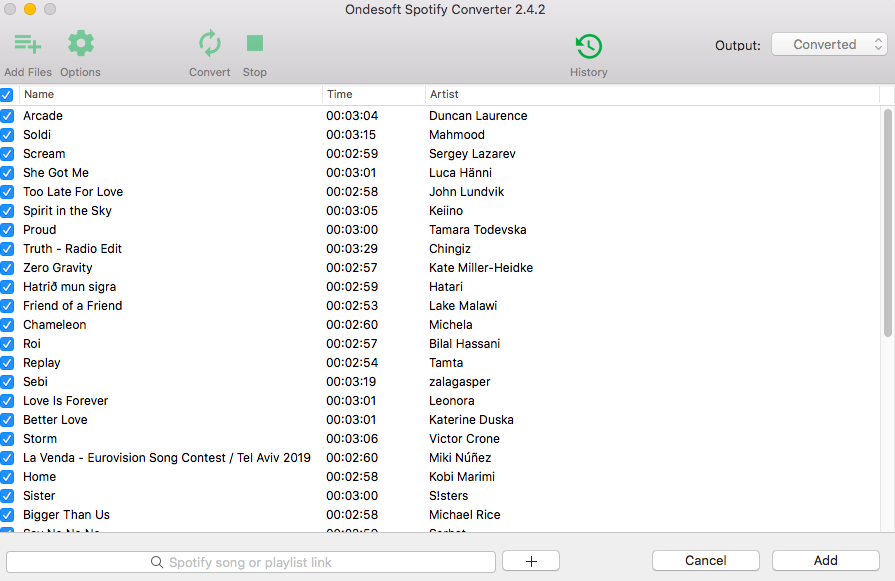The image size is (895, 581).
Task: Select the song name "Home"
Action: pos(39,477)
